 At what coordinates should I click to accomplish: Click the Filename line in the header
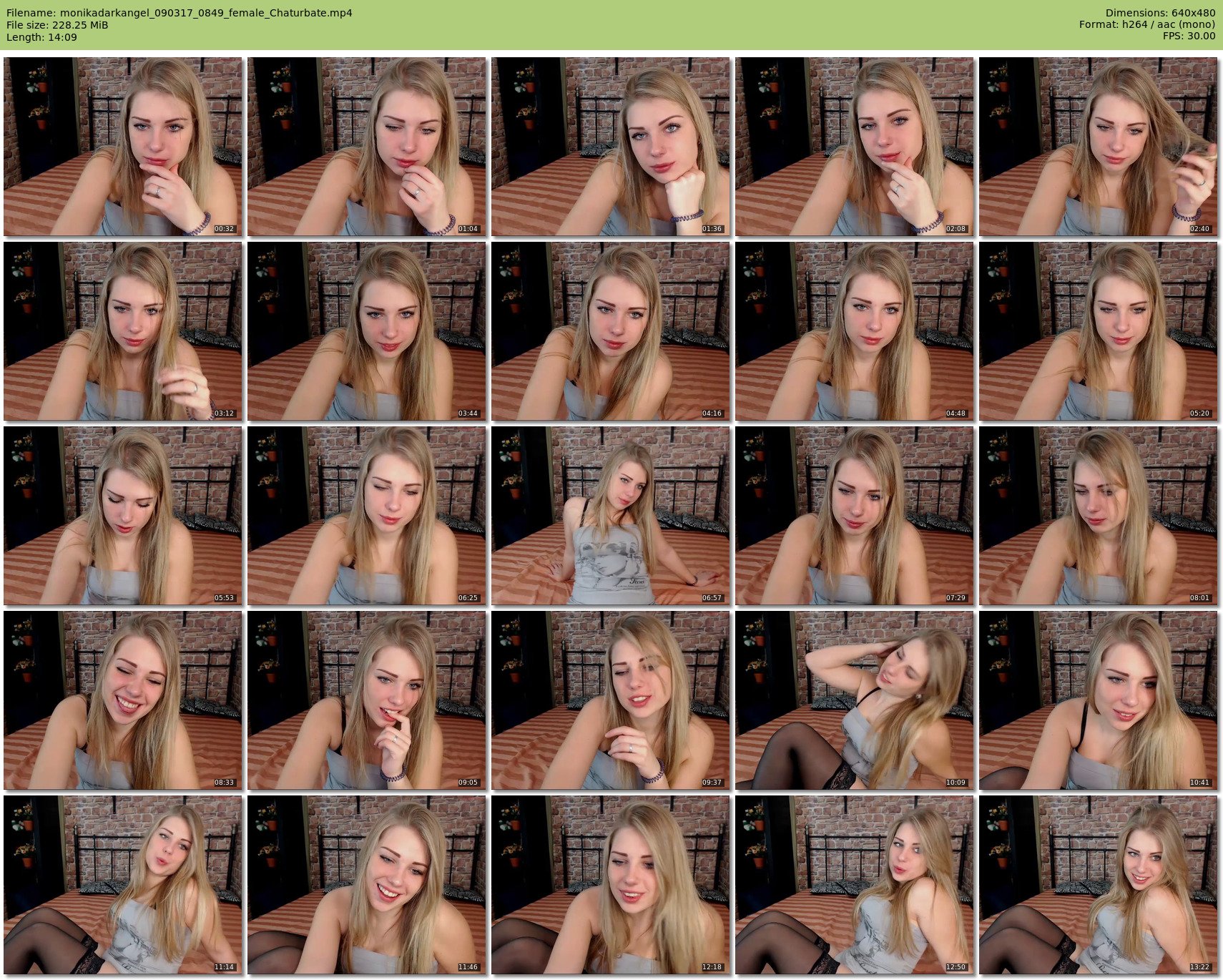tap(179, 13)
